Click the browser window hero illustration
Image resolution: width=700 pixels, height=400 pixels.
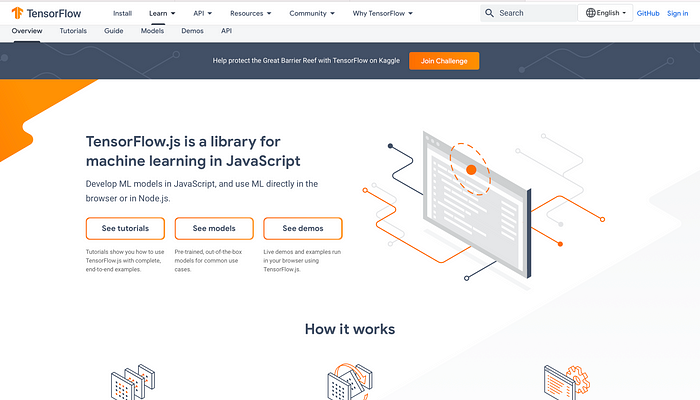477,204
